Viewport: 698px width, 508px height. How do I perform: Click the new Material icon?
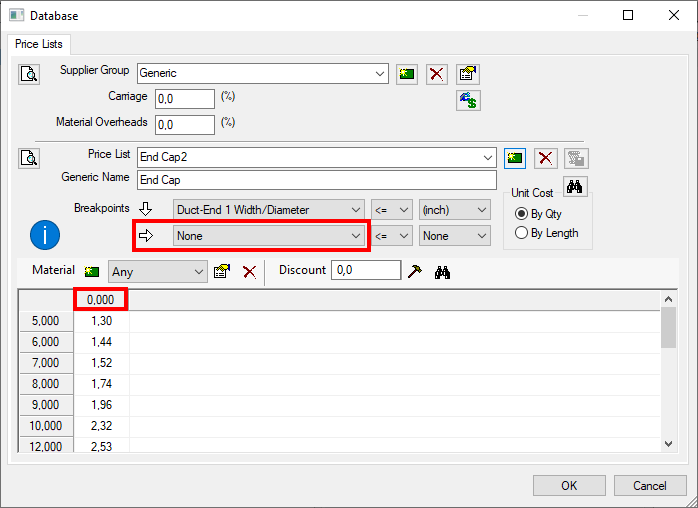(92, 272)
